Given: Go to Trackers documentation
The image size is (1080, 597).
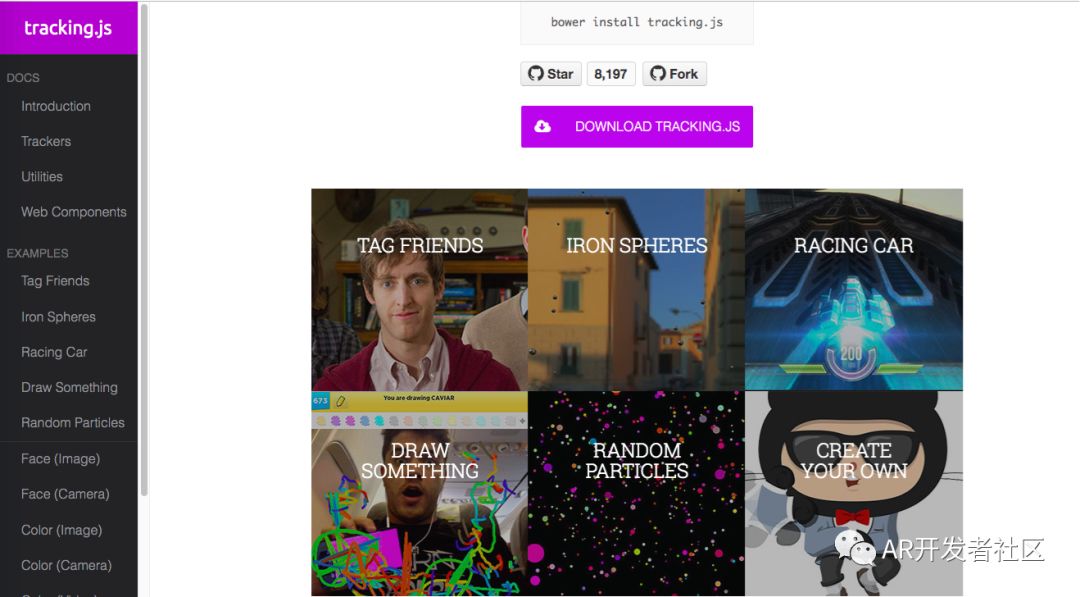Looking at the screenshot, I should (46, 141).
